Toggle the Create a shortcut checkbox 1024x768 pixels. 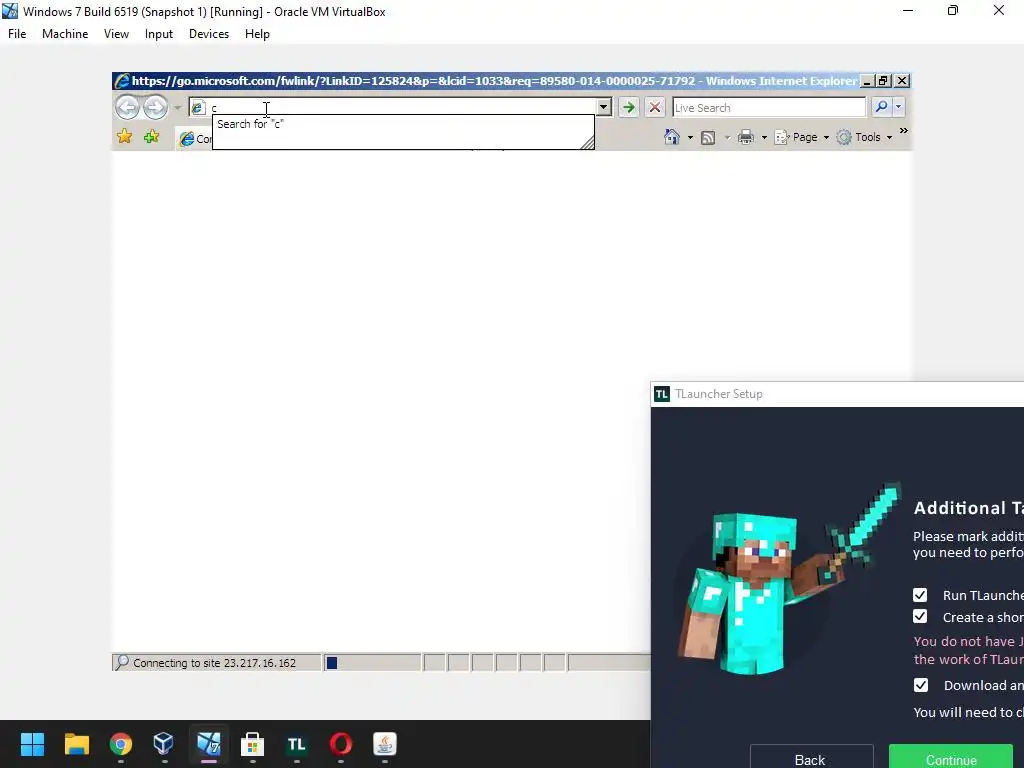(x=920, y=616)
